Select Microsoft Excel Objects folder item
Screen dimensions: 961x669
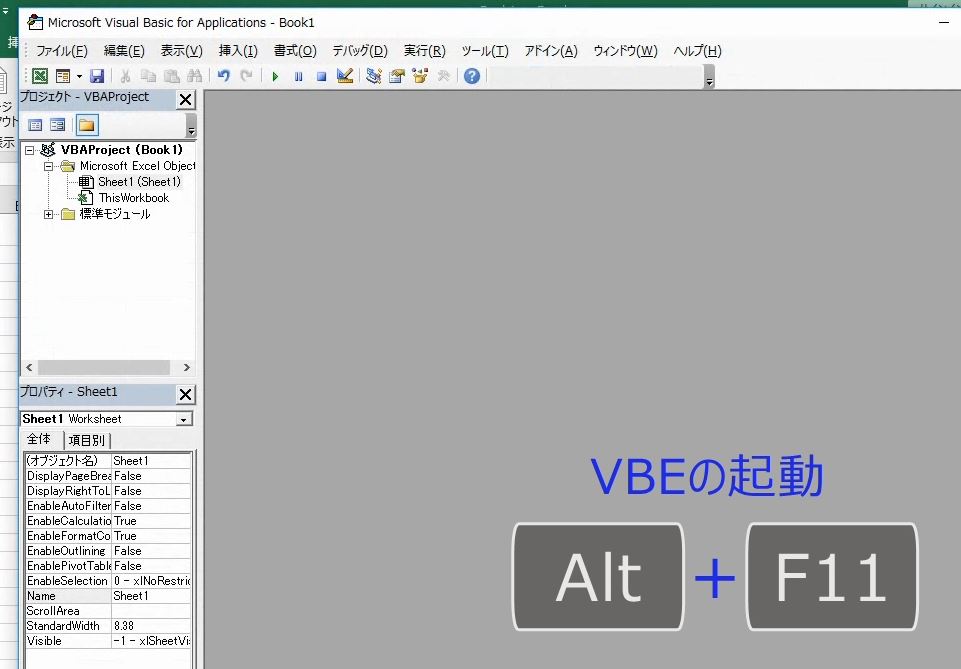point(137,166)
